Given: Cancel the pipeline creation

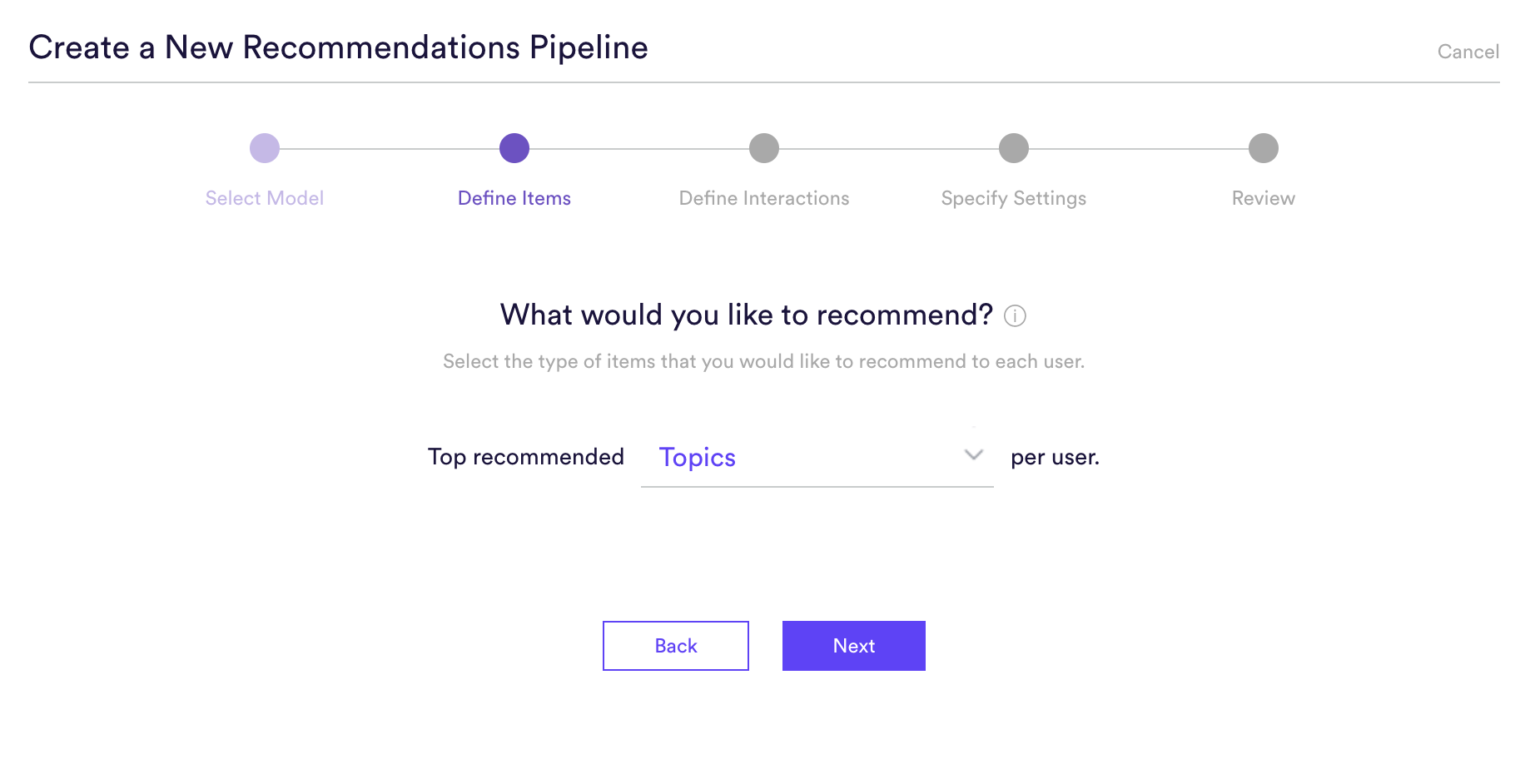Looking at the screenshot, I should 1468,52.
